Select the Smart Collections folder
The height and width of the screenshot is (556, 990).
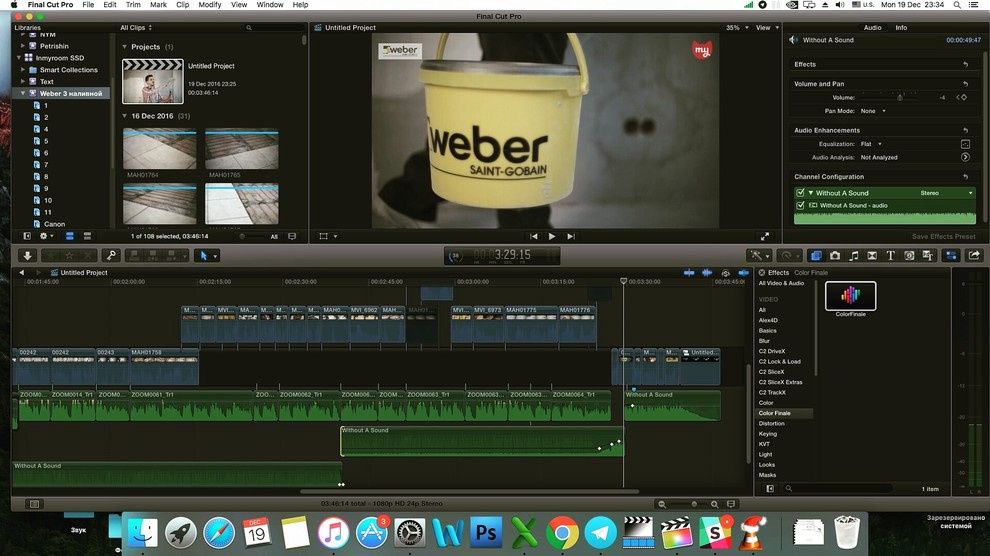(x=68, y=70)
